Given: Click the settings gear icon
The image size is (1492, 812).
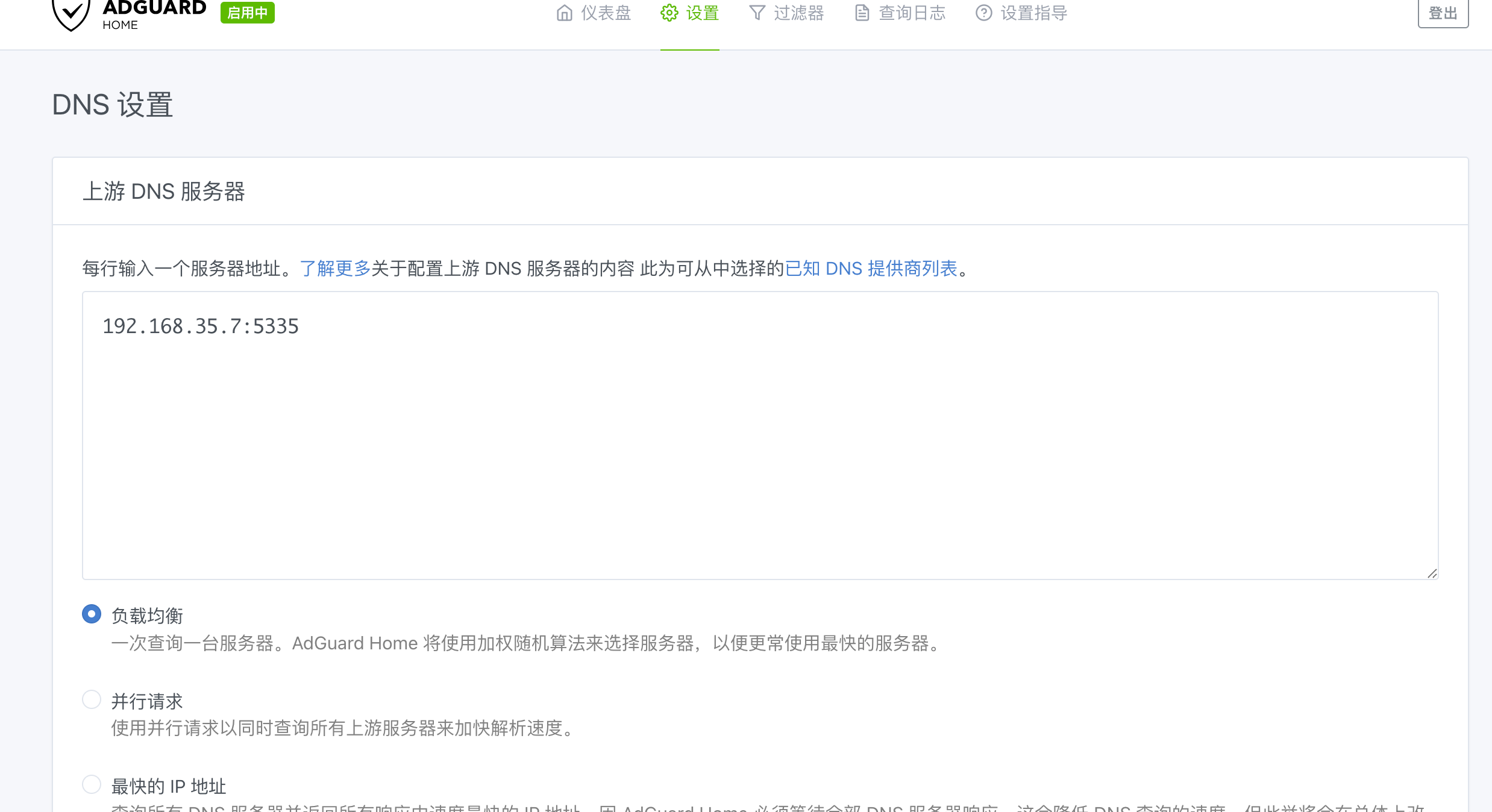Looking at the screenshot, I should click(668, 13).
